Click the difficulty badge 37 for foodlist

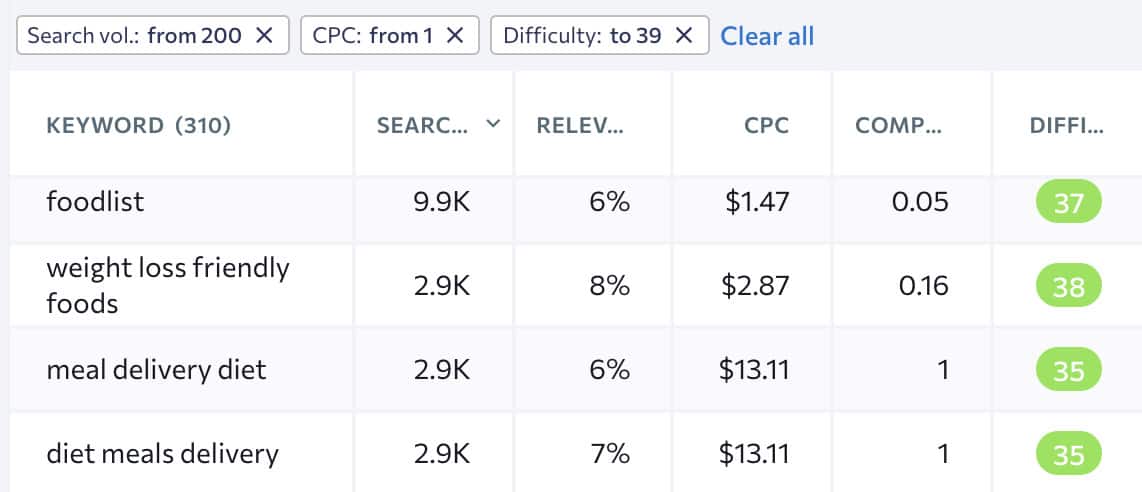click(1068, 203)
